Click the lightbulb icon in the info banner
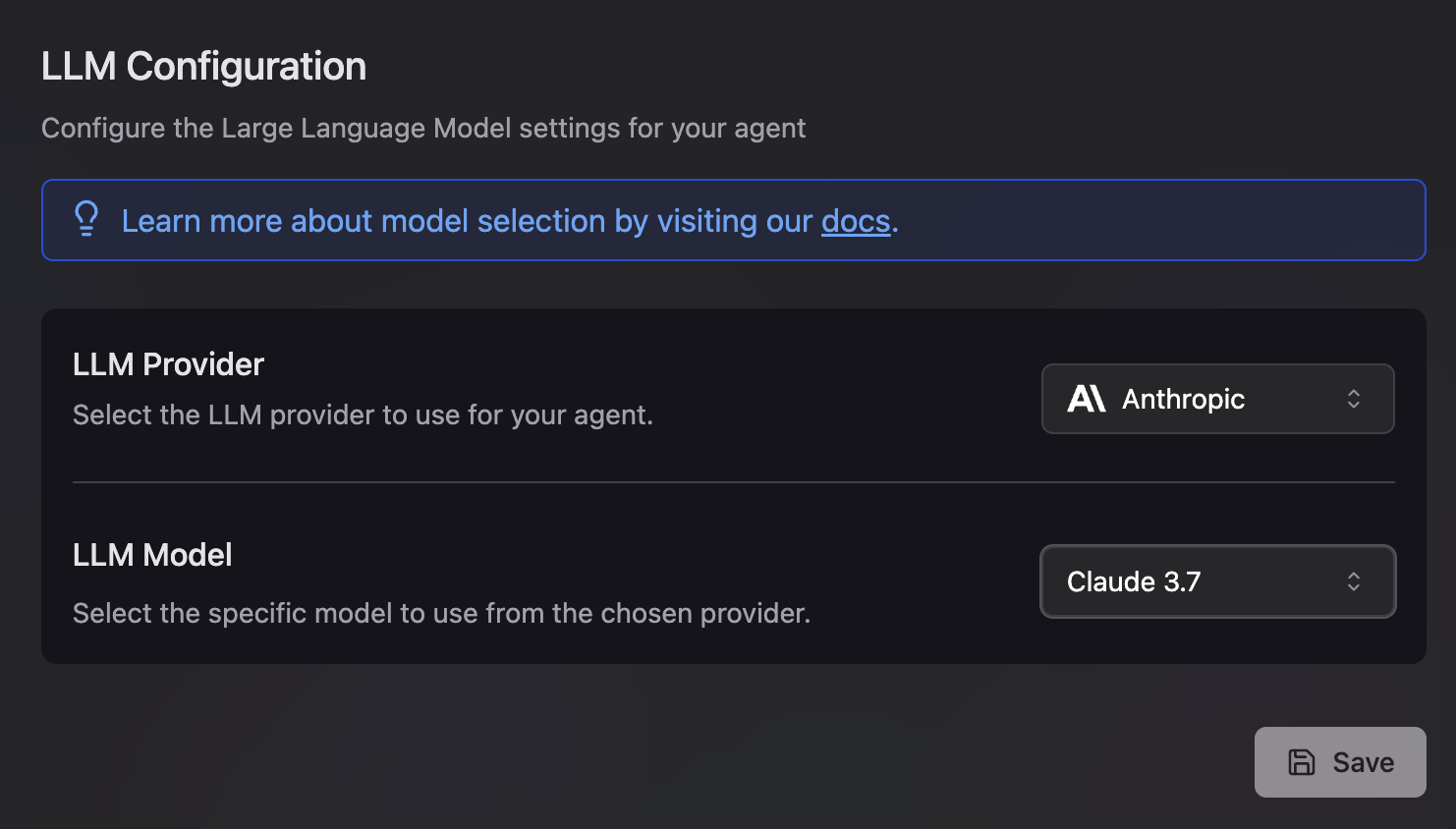 coord(87,220)
